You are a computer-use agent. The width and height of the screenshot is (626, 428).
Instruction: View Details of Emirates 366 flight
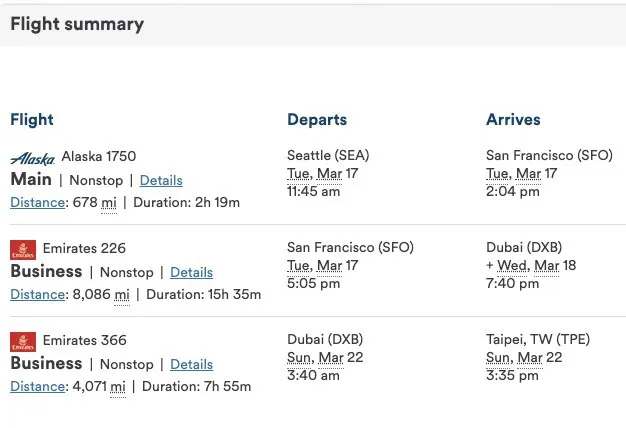[x=191, y=364]
